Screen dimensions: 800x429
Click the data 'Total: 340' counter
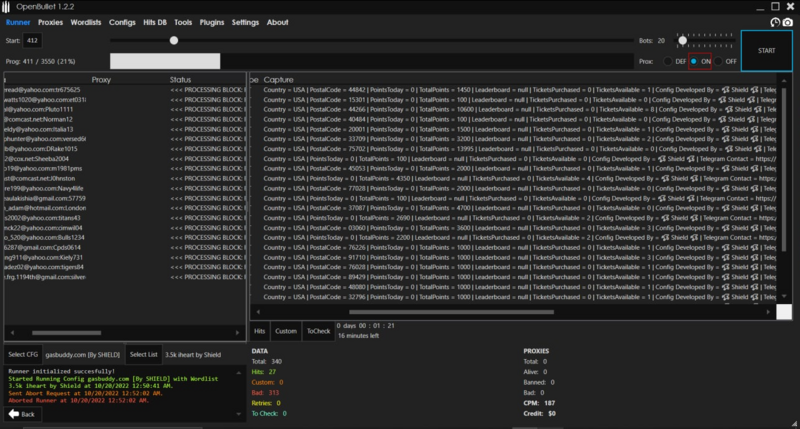pos(267,361)
